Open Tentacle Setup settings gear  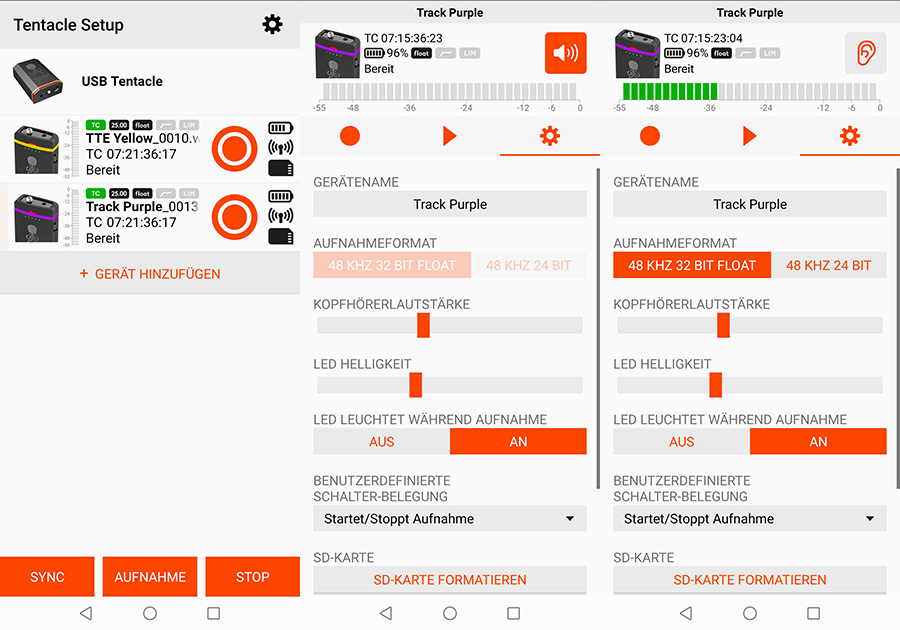[272, 24]
